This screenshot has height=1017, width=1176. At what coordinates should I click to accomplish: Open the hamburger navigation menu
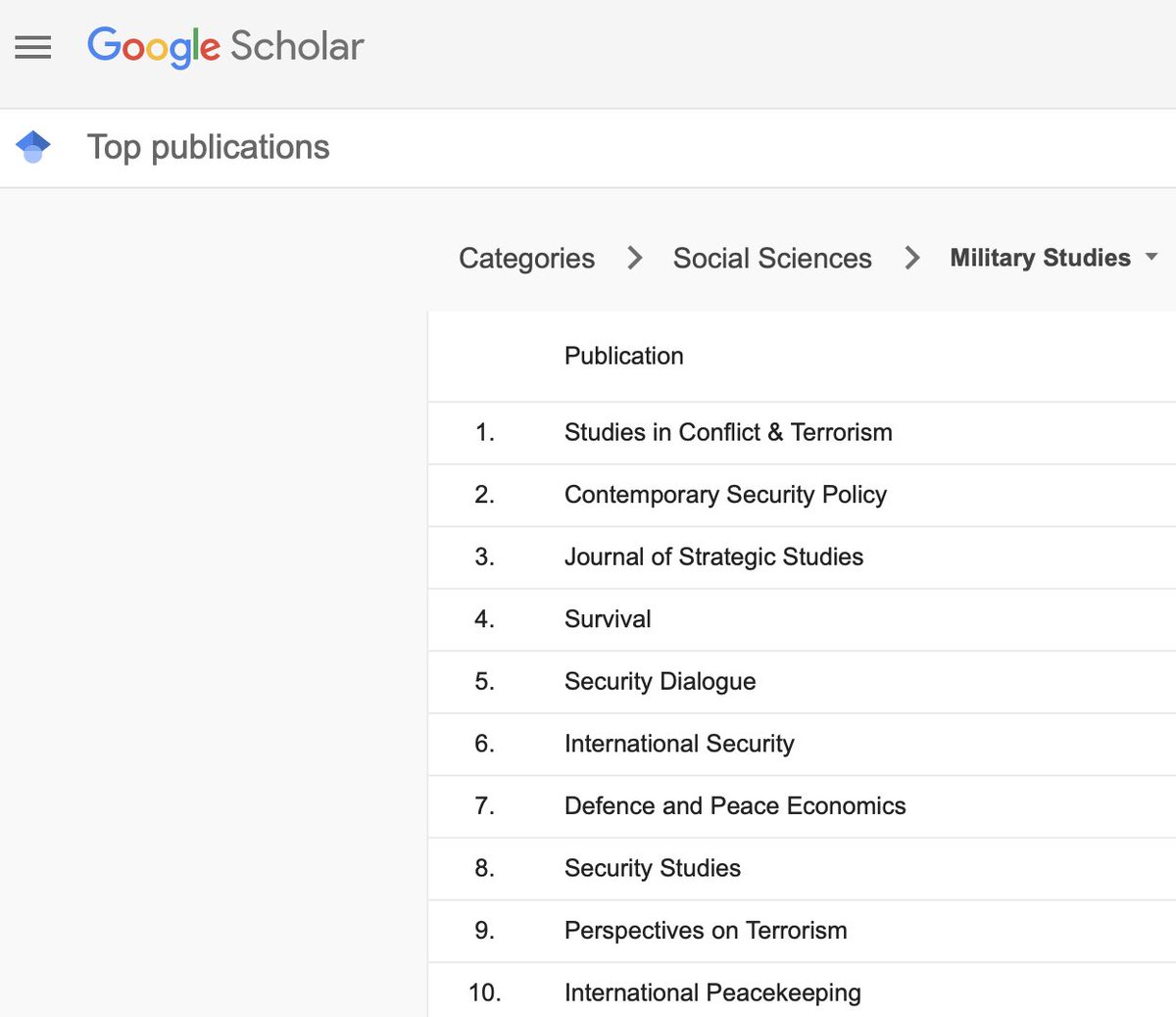point(32,47)
